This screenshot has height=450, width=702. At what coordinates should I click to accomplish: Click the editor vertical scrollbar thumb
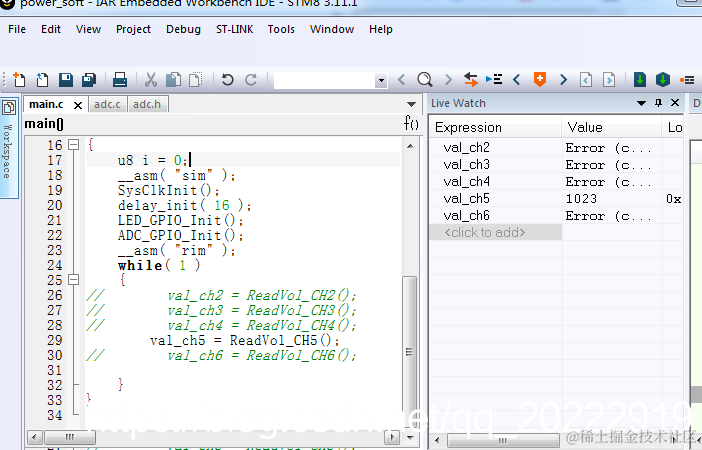pos(409,351)
